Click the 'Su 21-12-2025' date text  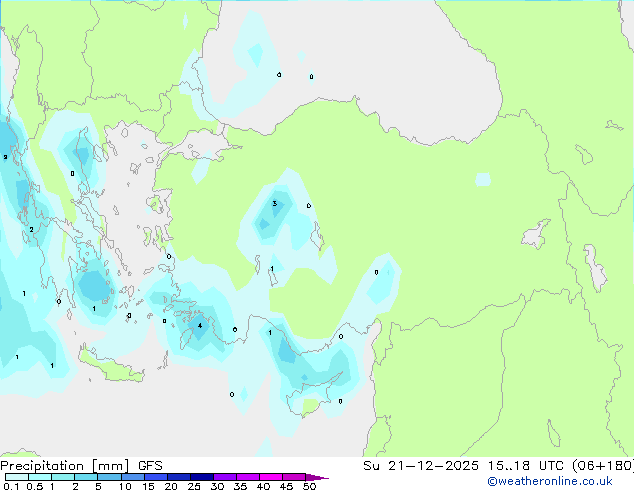(421, 466)
